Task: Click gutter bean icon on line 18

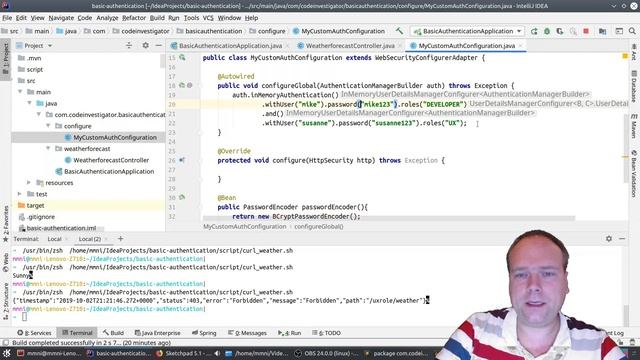Action: (x=182, y=85)
